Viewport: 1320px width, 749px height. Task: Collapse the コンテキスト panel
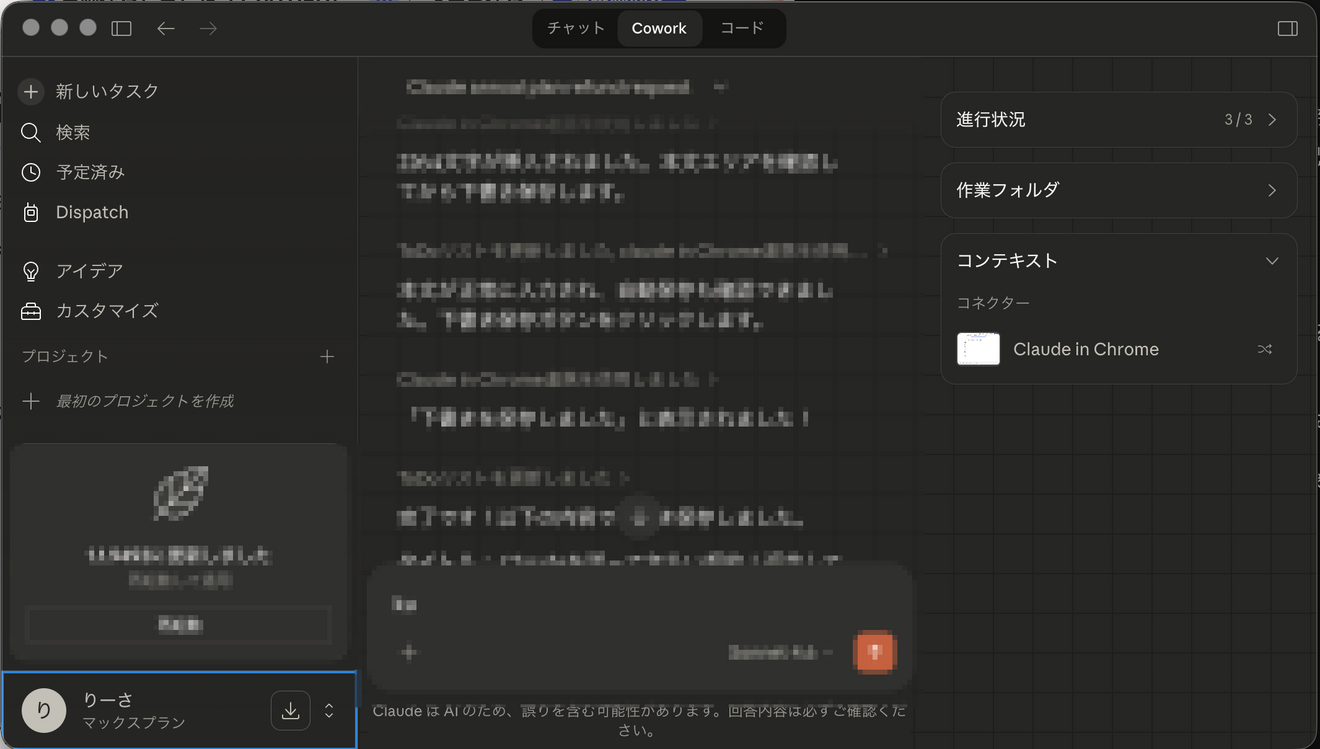[x=1272, y=261]
